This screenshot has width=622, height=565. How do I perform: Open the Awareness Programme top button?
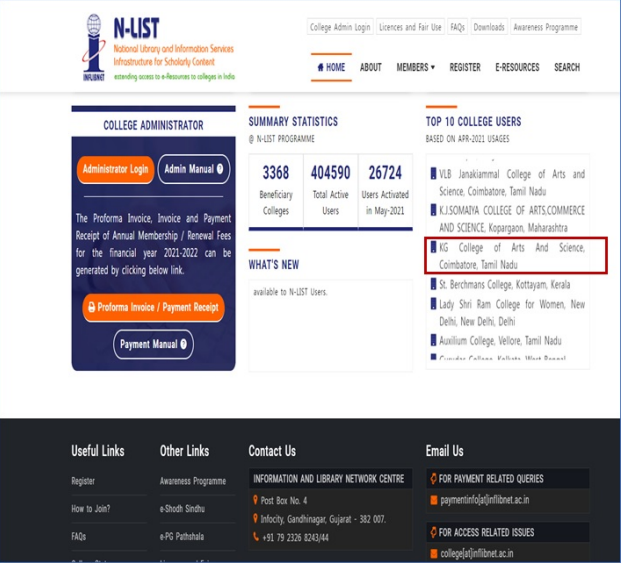pyautogui.click(x=545, y=27)
